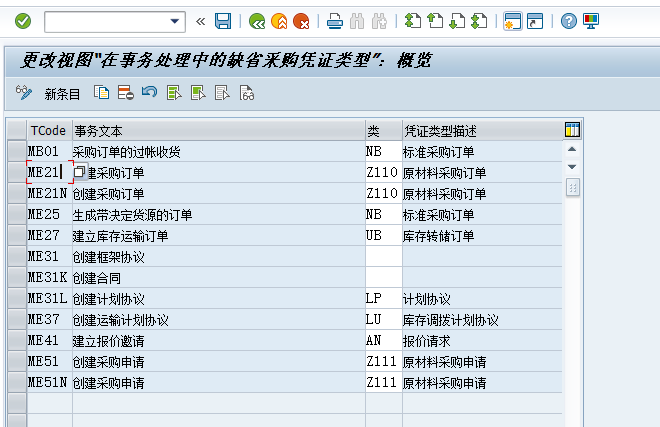The height and width of the screenshot is (427, 660).
Task: Click the select-all corner cell of table
Action: (x=17, y=131)
